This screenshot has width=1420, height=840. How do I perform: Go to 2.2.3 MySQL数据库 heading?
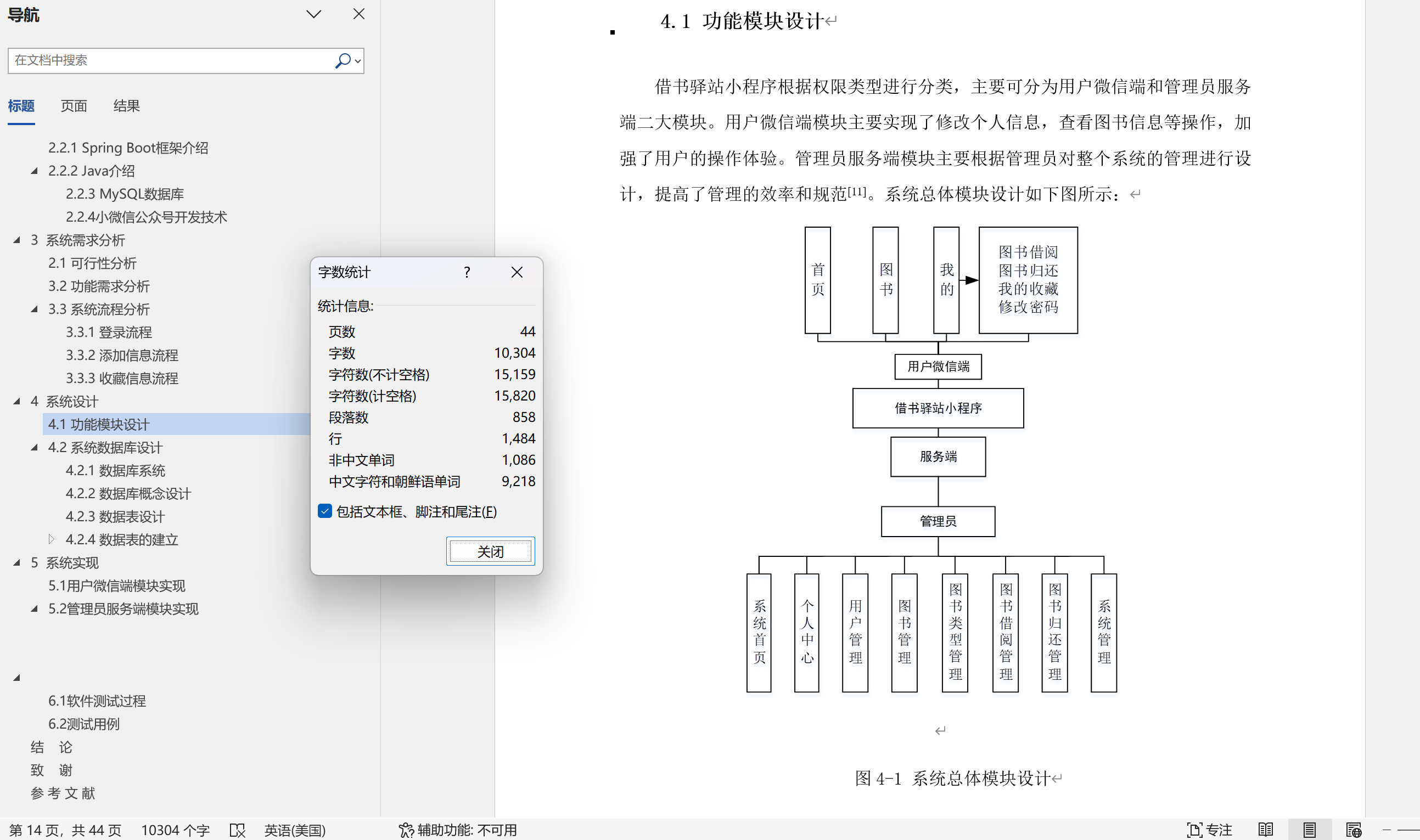[125, 194]
